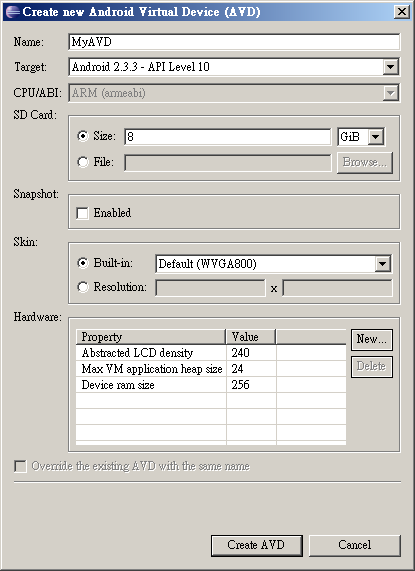Enable the Snapshot checkbox
Image resolution: width=415 pixels, height=571 pixels.
(x=82, y=213)
